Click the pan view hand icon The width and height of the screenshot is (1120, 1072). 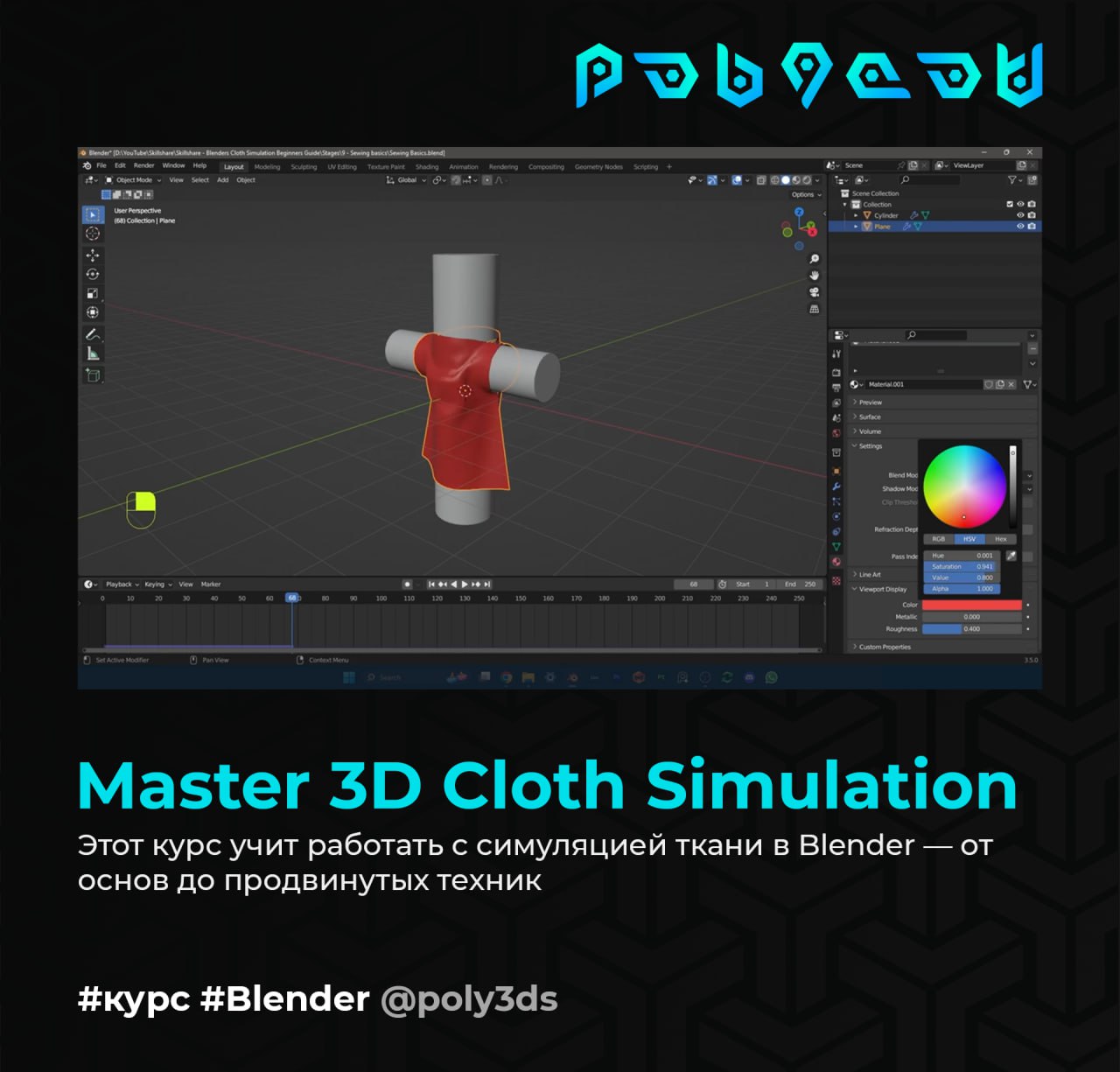[814, 276]
